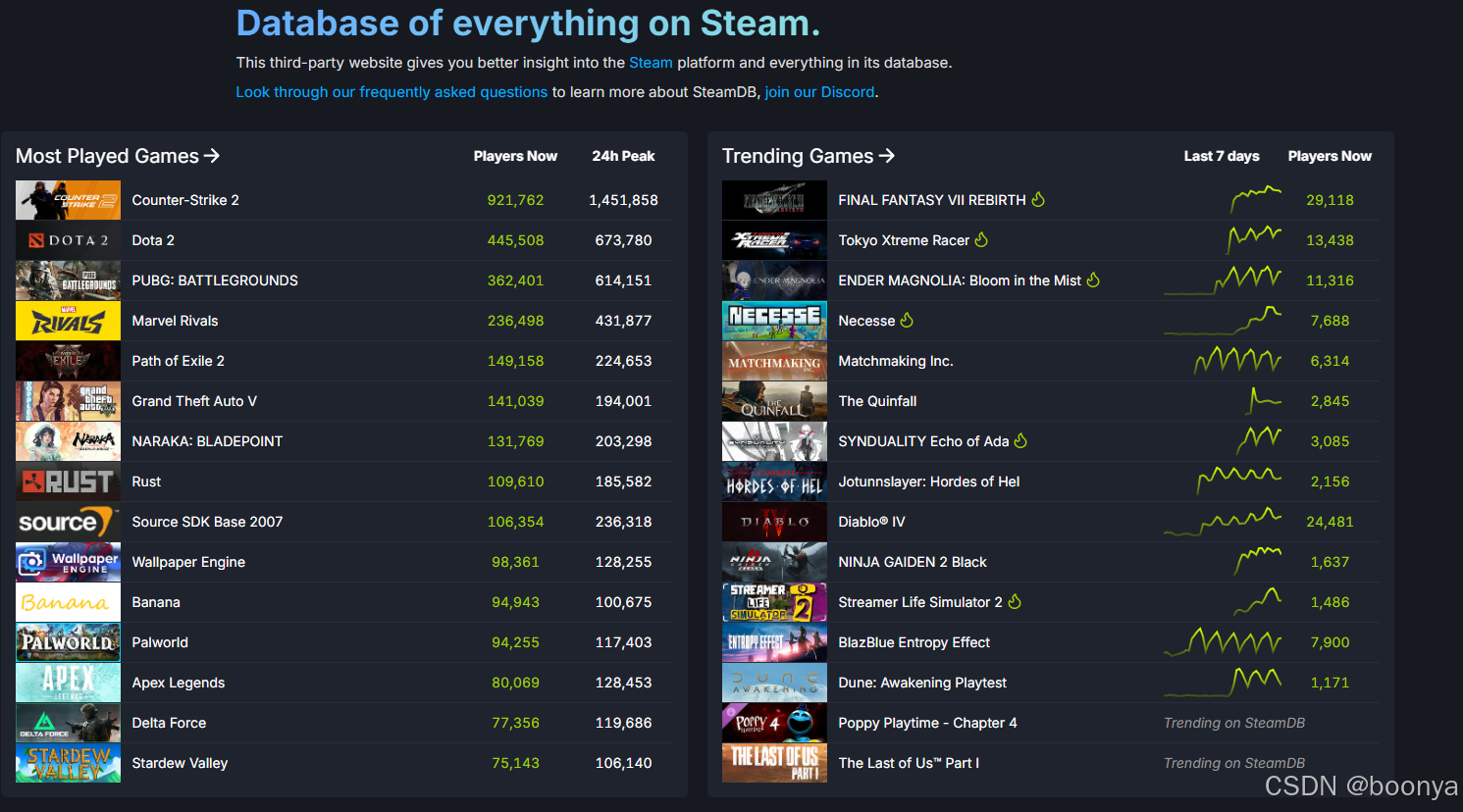Click the PUBG: BATTLEGROUNDS game image
Viewport: 1463px width, 812px height.
tap(69, 280)
